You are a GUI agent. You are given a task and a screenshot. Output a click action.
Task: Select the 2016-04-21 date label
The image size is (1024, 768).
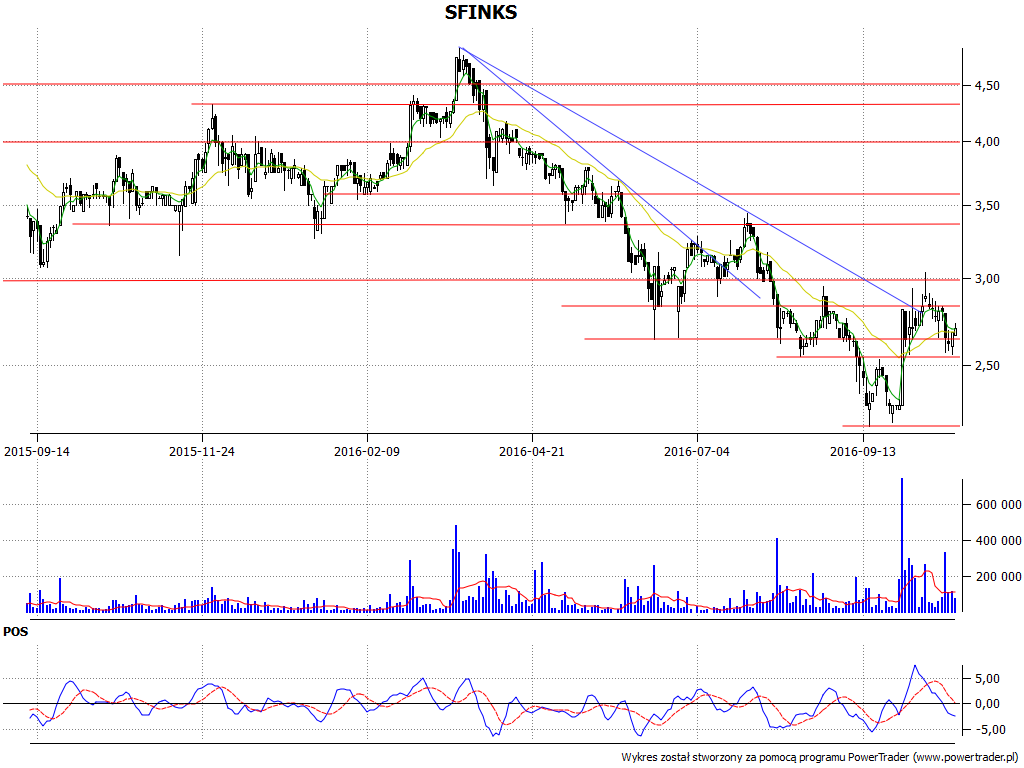532,451
